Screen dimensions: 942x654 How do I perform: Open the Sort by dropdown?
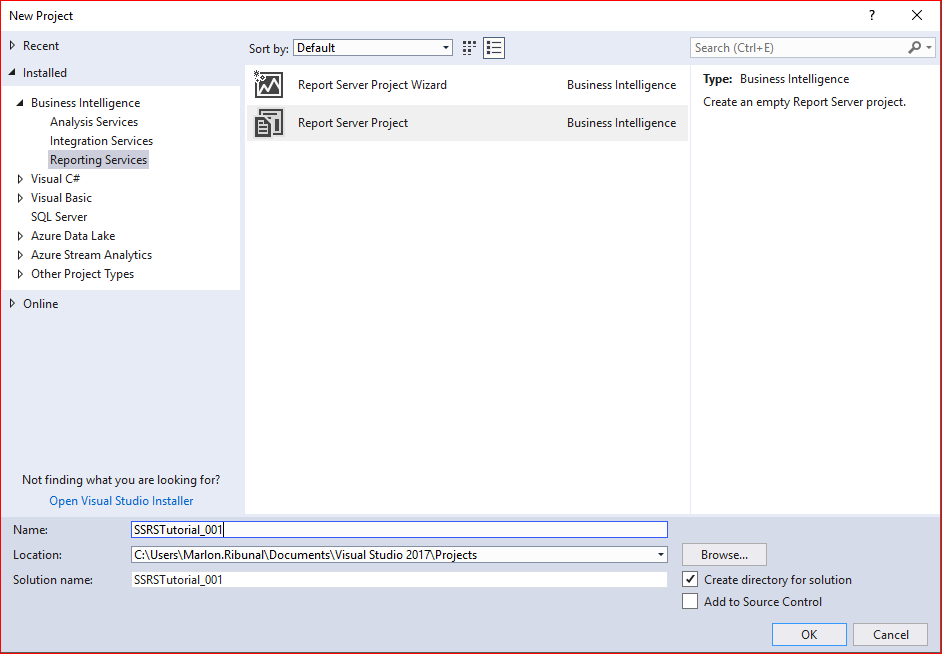tap(372, 48)
